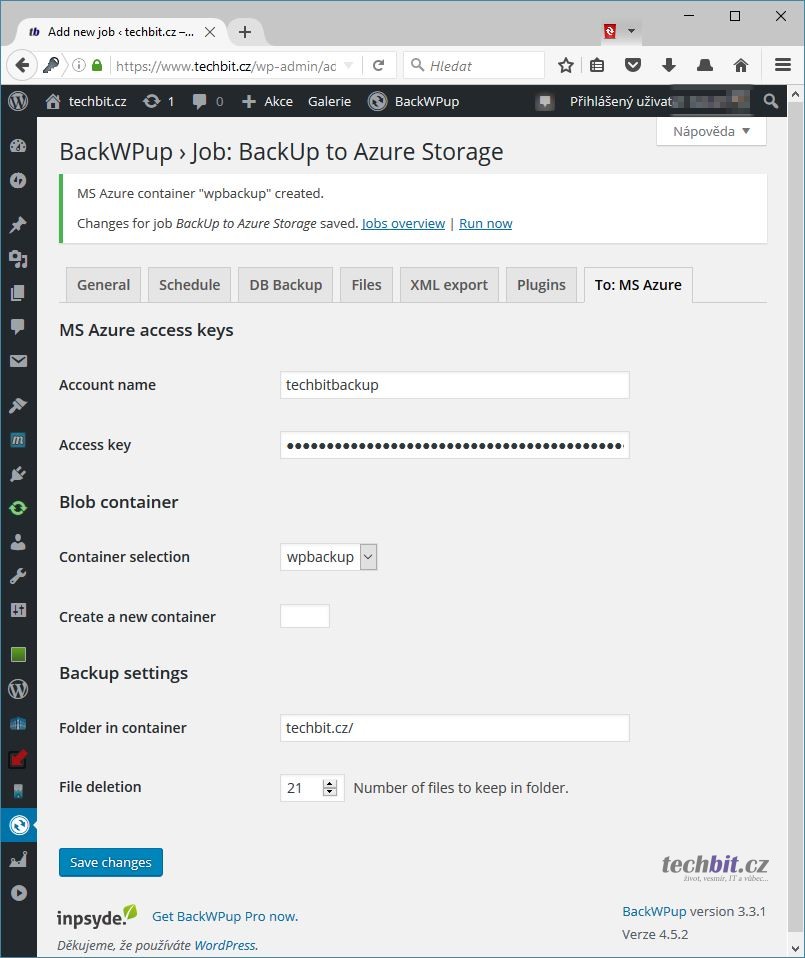Switch to the Schedule tab
The height and width of the screenshot is (958, 805).
pos(189,285)
